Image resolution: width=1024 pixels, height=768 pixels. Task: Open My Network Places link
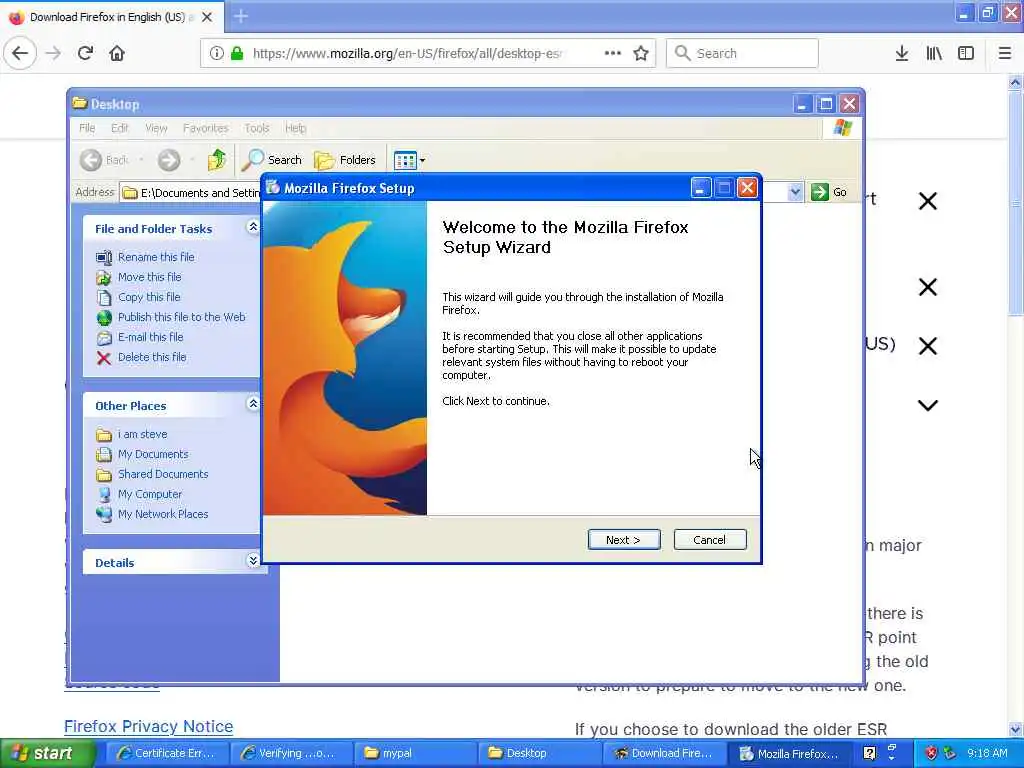click(163, 514)
